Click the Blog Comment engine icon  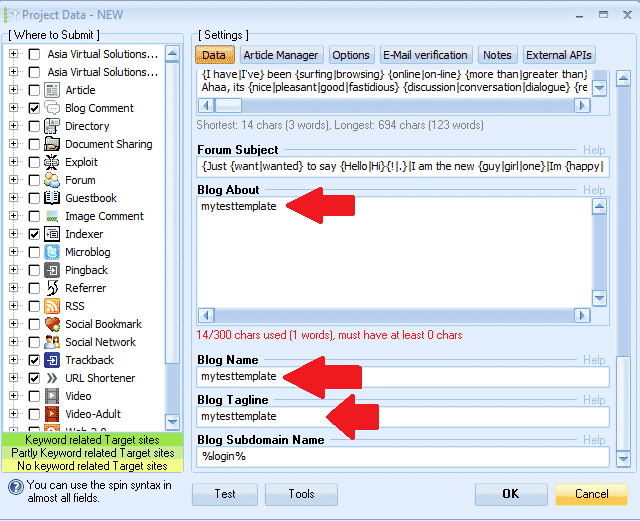pyautogui.click(x=53, y=108)
